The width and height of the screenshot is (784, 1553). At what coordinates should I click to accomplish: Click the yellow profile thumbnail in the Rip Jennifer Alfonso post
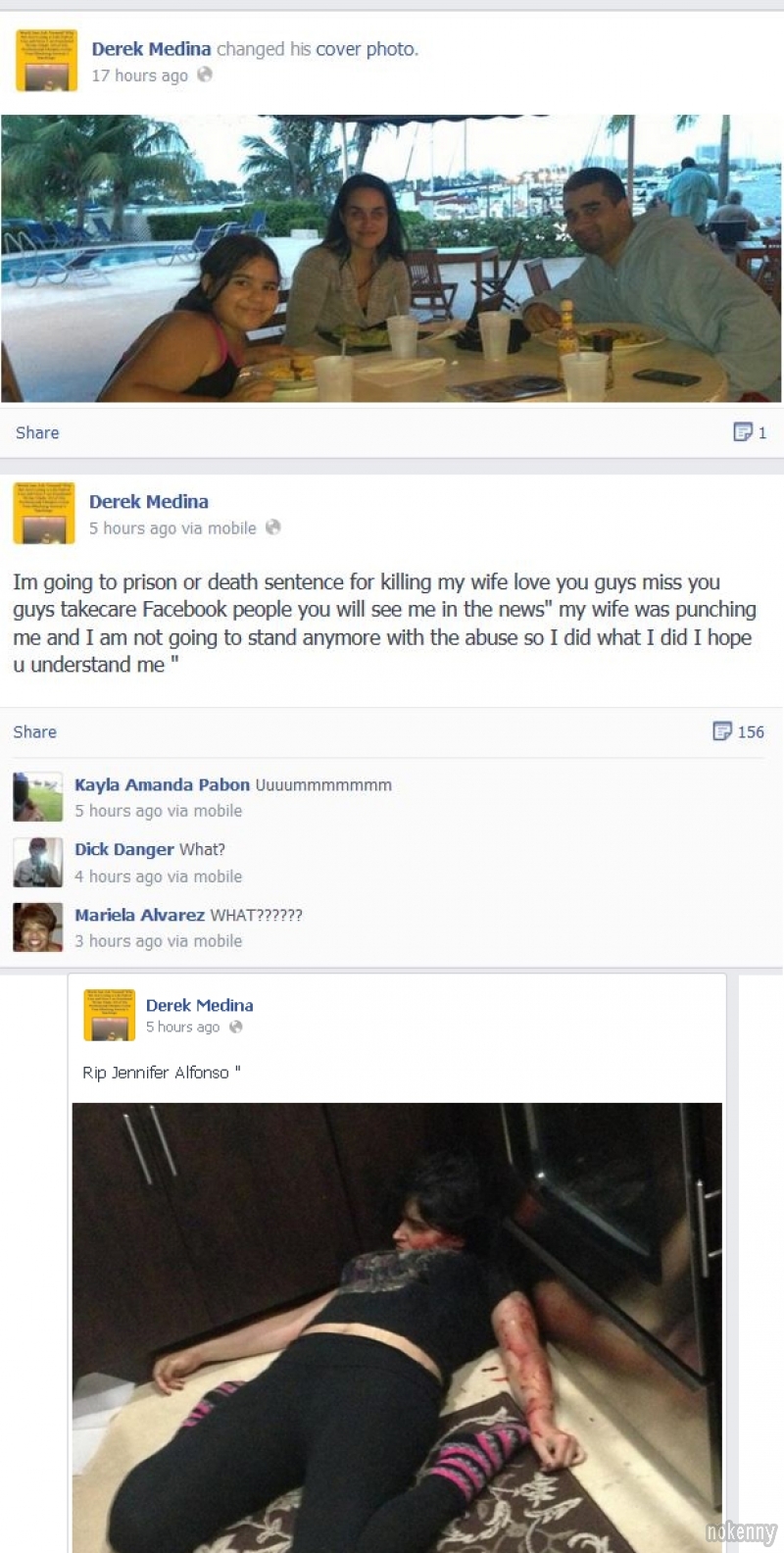click(110, 1015)
